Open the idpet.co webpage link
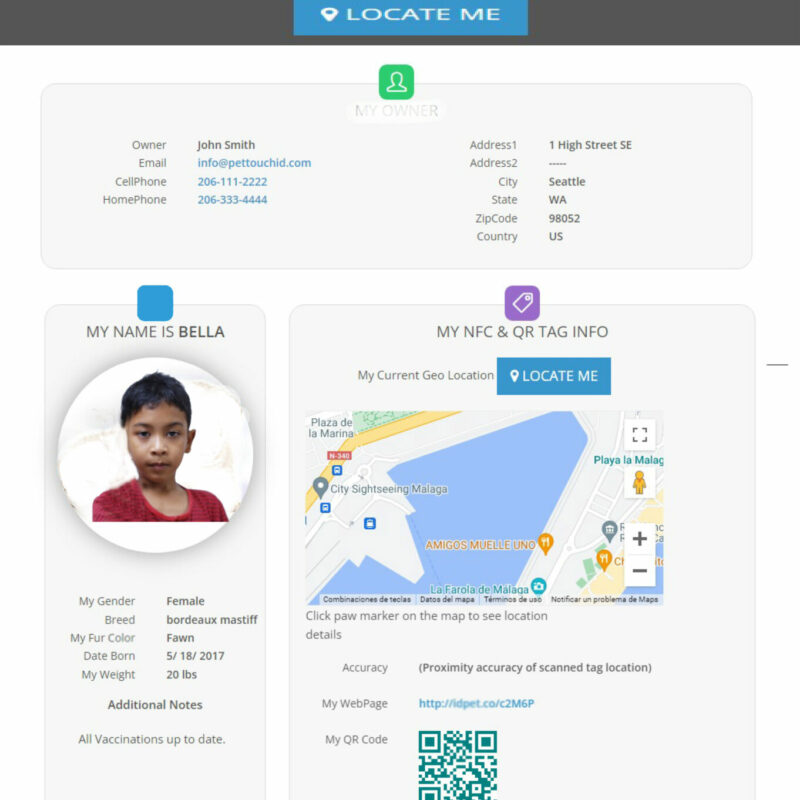800x800 pixels. (x=476, y=704)
